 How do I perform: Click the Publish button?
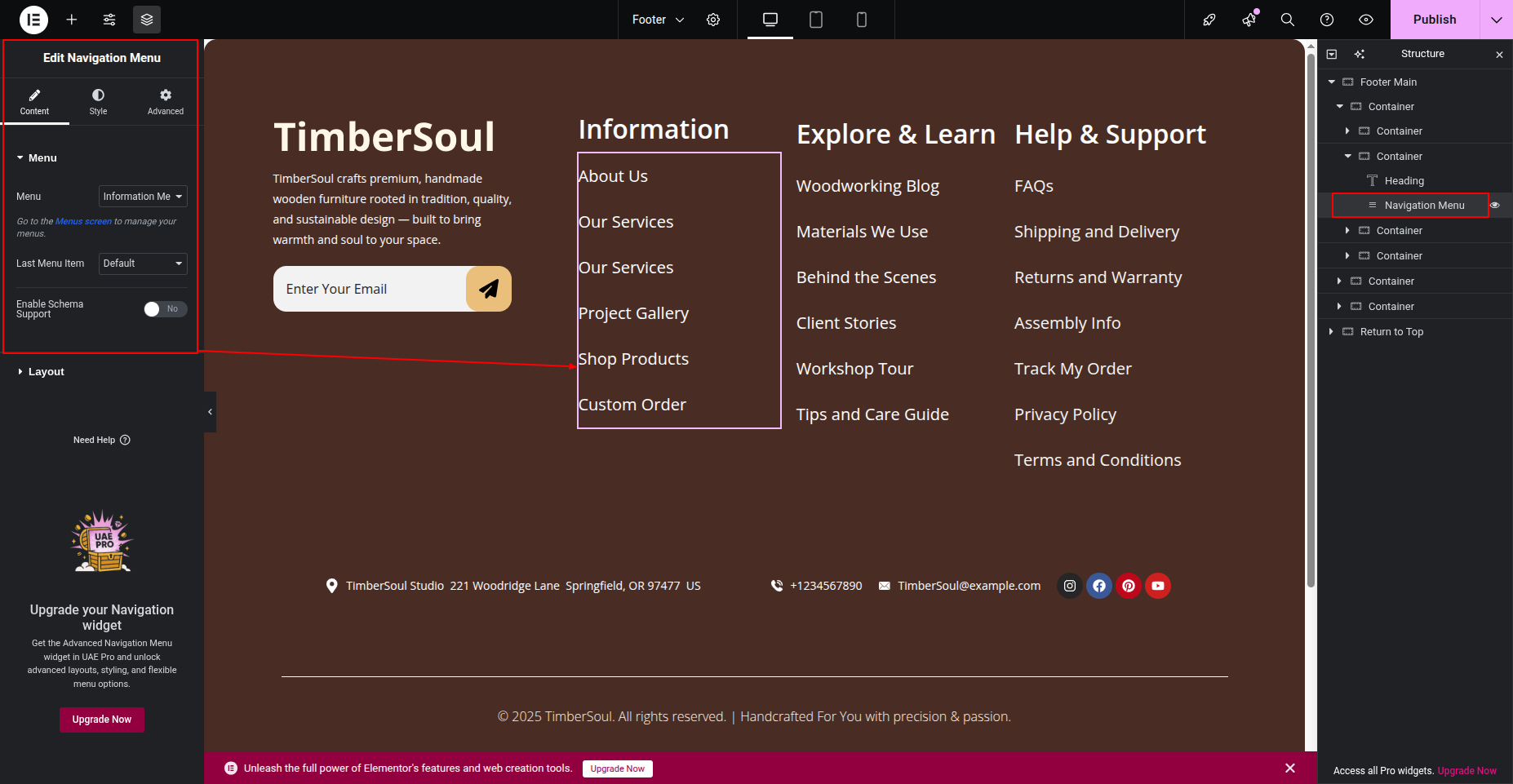(x=1434, y=20)
